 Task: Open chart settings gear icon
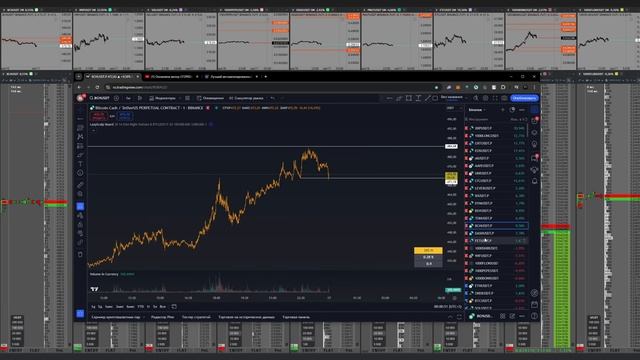click(485, 98)
